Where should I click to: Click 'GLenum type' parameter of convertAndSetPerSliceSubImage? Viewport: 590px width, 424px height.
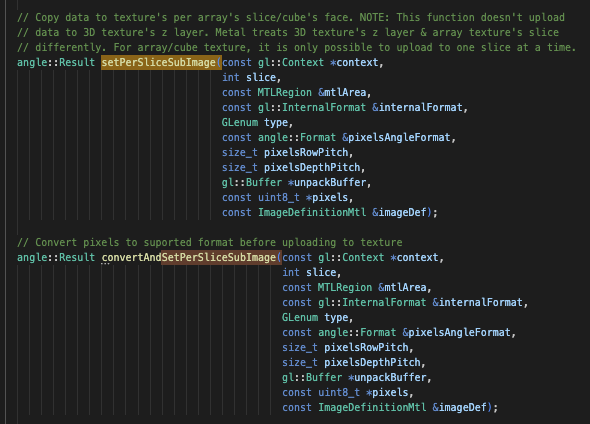point(315,318)
